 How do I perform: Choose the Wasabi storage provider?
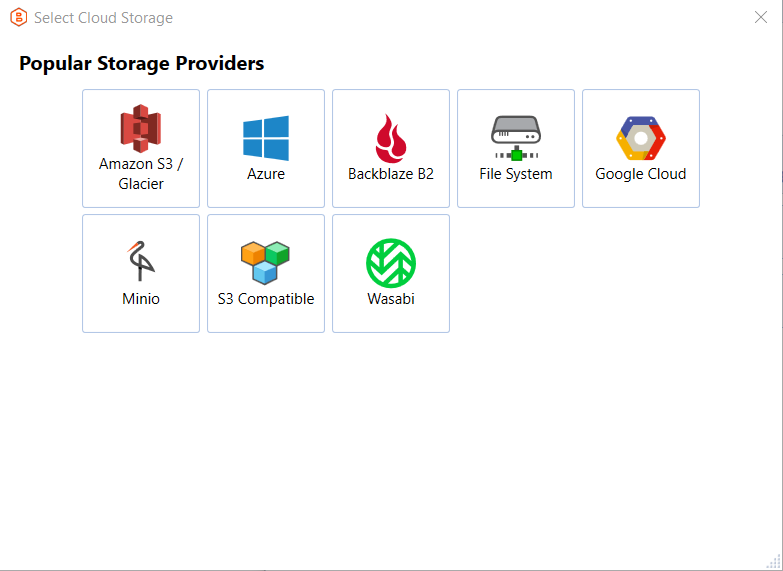(x=391, y=273)
